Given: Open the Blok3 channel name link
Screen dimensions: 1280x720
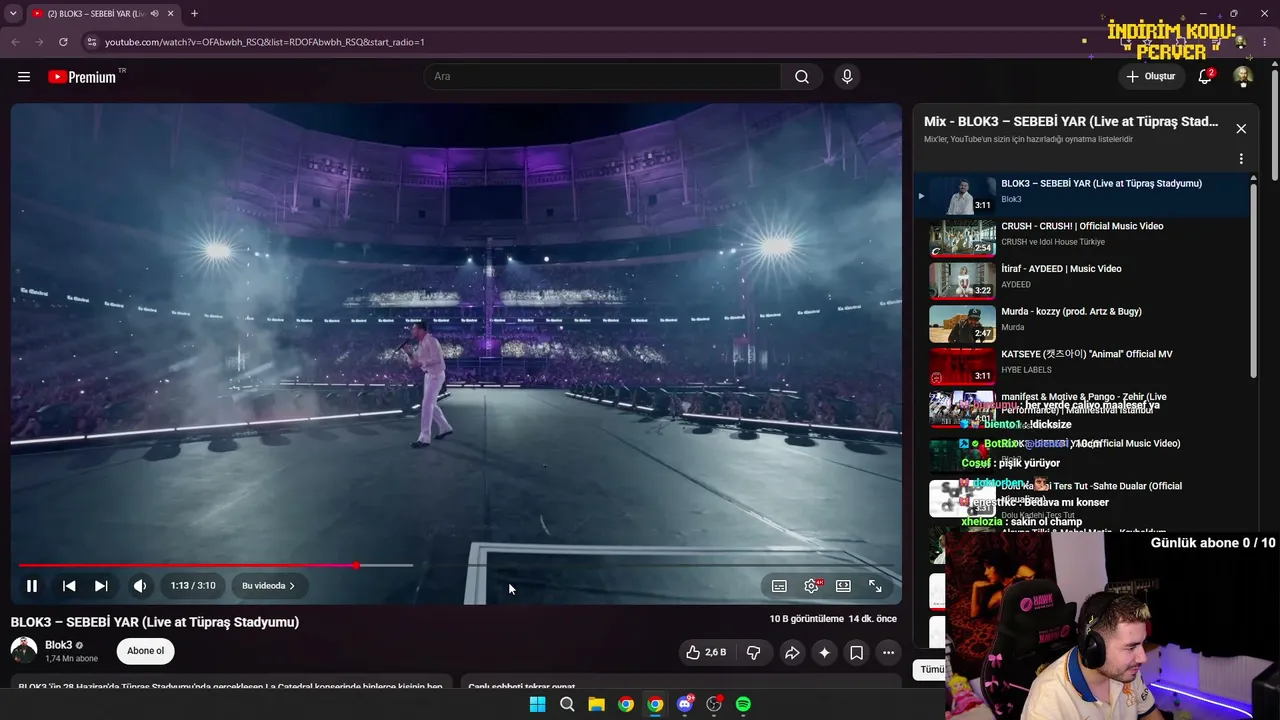Looking at the screenshot, I should pos(59,645).
